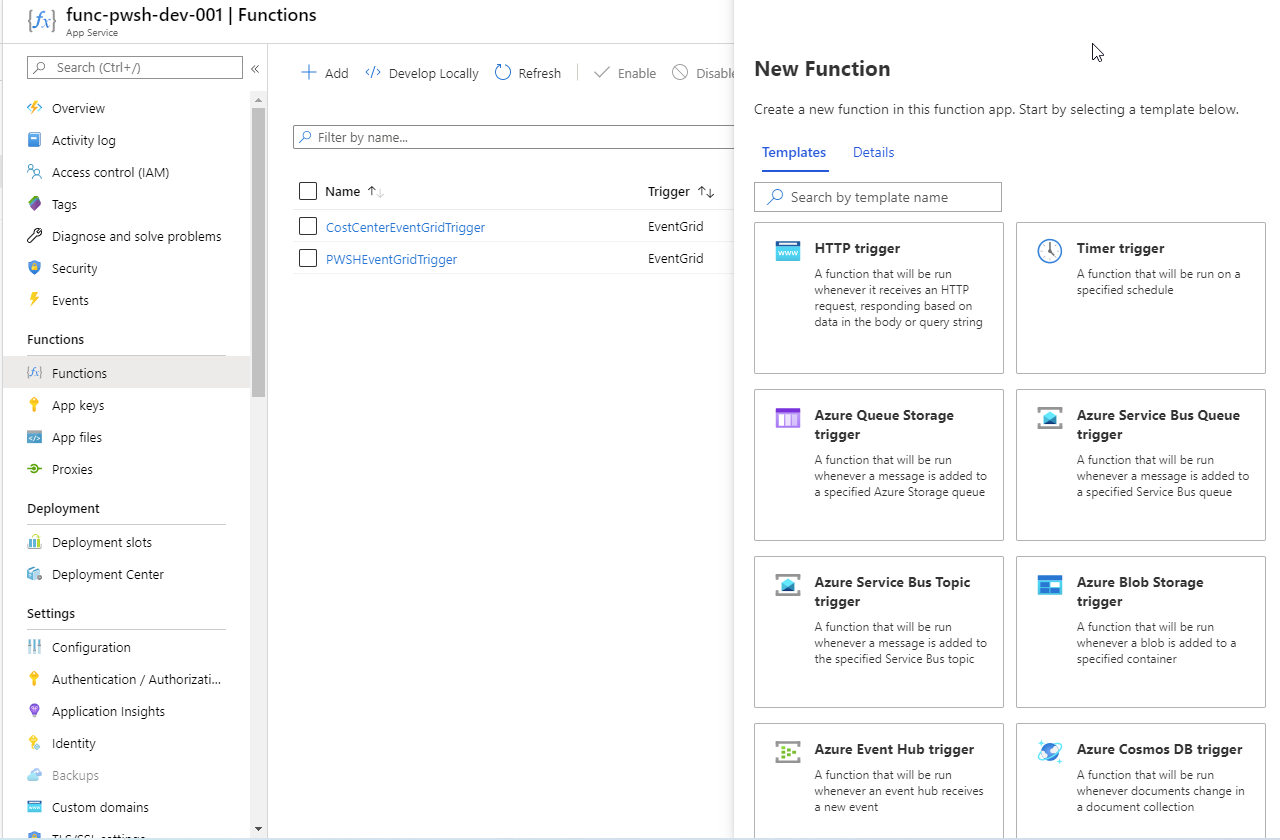Click Diagnose and solve problems wrench icon
Image resolution: width=1280 pixels, height=840 pixels.
tap(35, 236)
